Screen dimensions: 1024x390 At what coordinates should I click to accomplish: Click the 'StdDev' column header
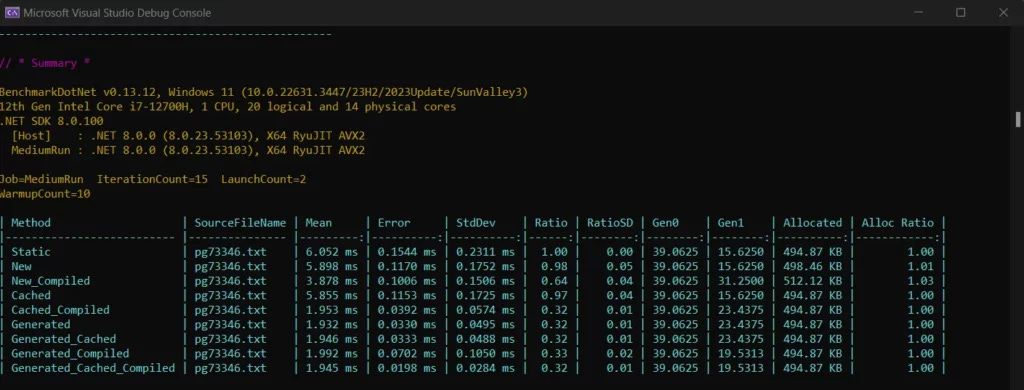pos(475,223)
